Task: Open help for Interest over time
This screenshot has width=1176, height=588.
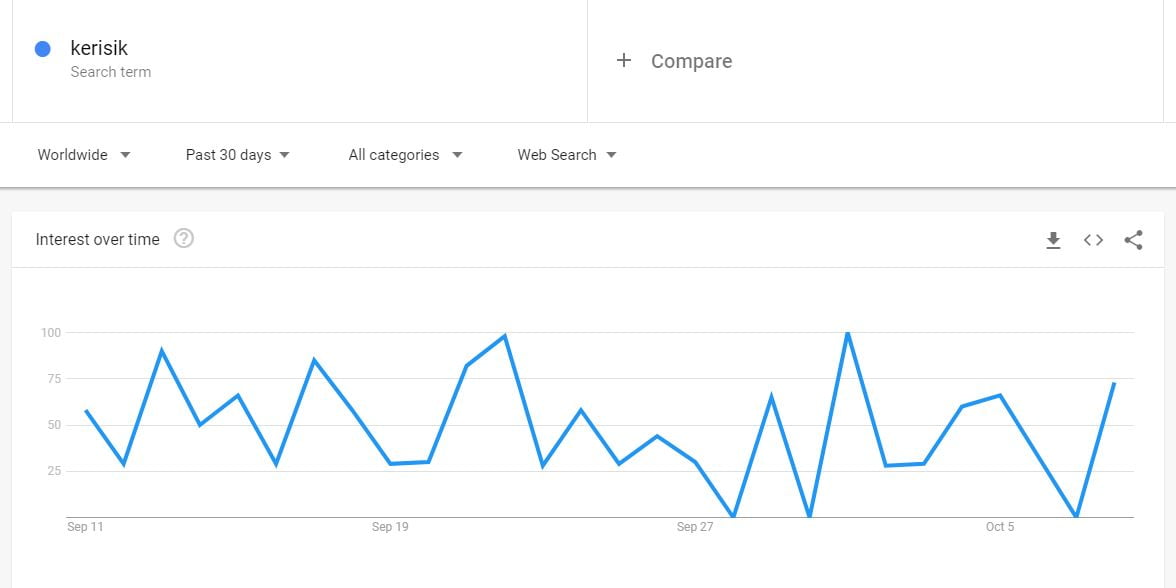Action: point(184,239)
